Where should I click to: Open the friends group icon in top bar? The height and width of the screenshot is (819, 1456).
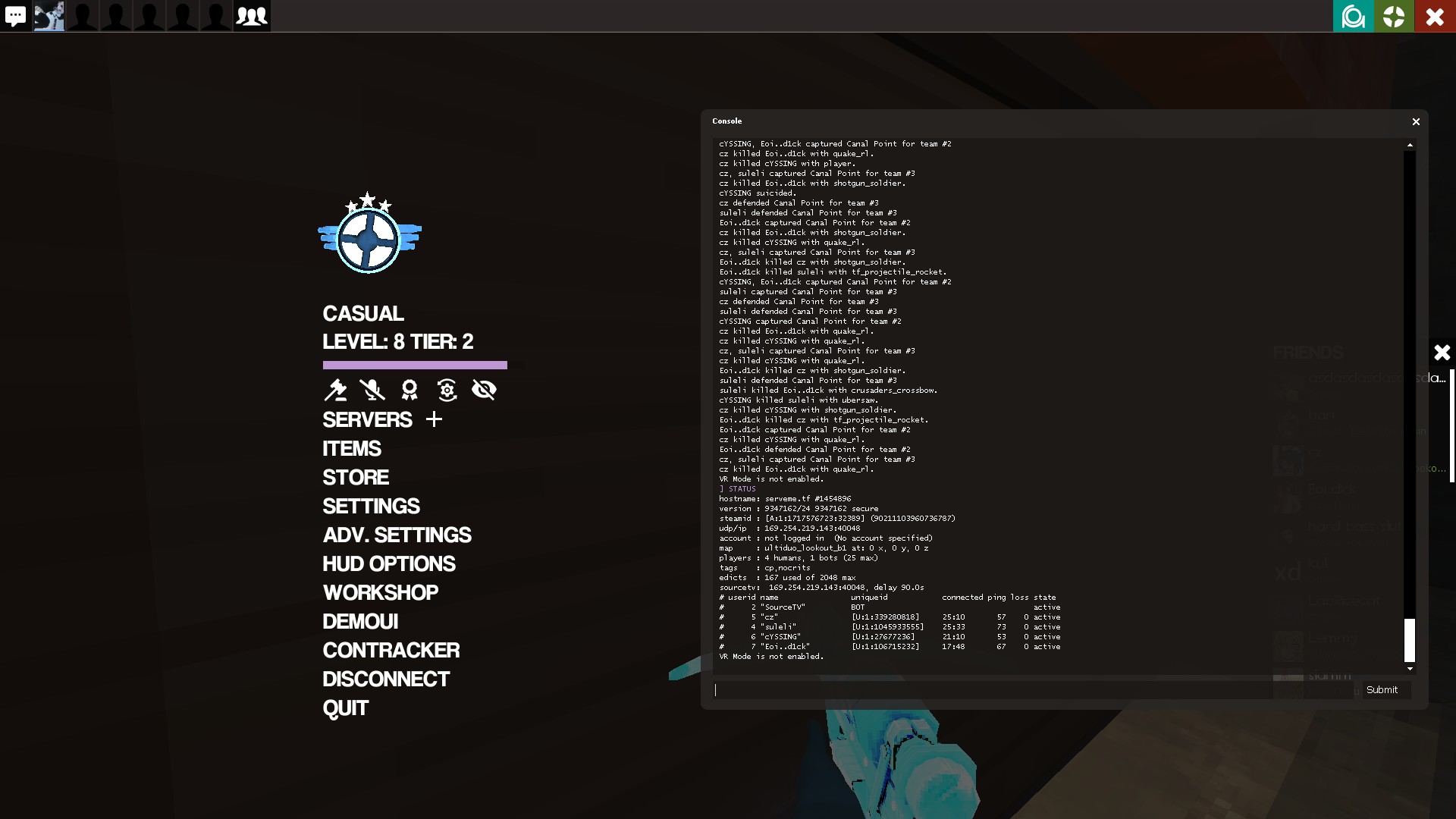252,16
